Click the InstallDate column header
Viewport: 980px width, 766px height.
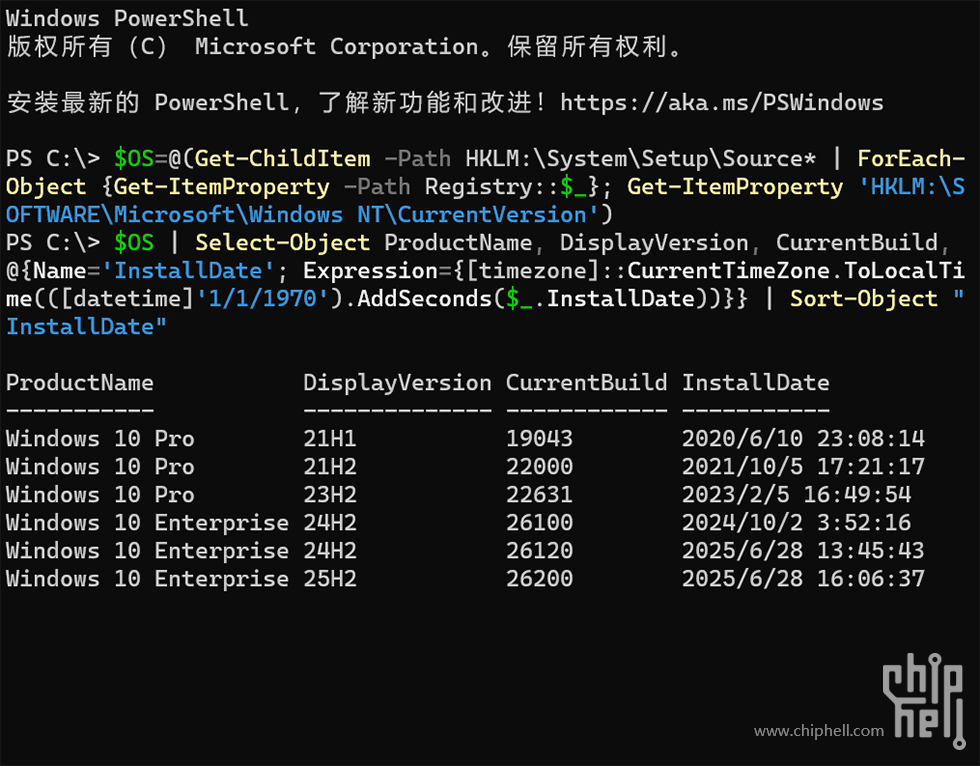pos(756,382)
